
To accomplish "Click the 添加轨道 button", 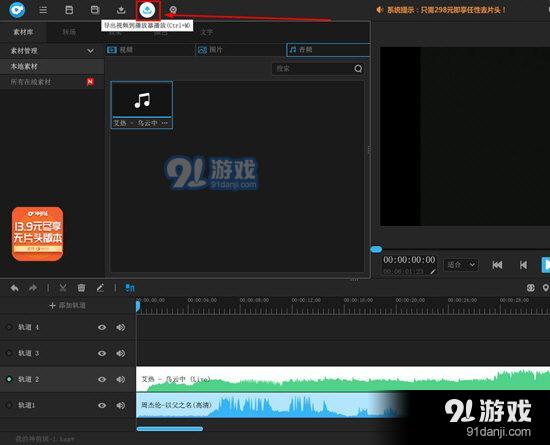I will [x=67, y=305].
